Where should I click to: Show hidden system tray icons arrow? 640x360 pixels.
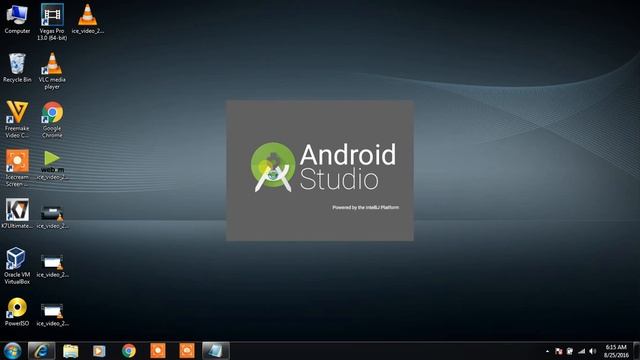pos(547,351)
